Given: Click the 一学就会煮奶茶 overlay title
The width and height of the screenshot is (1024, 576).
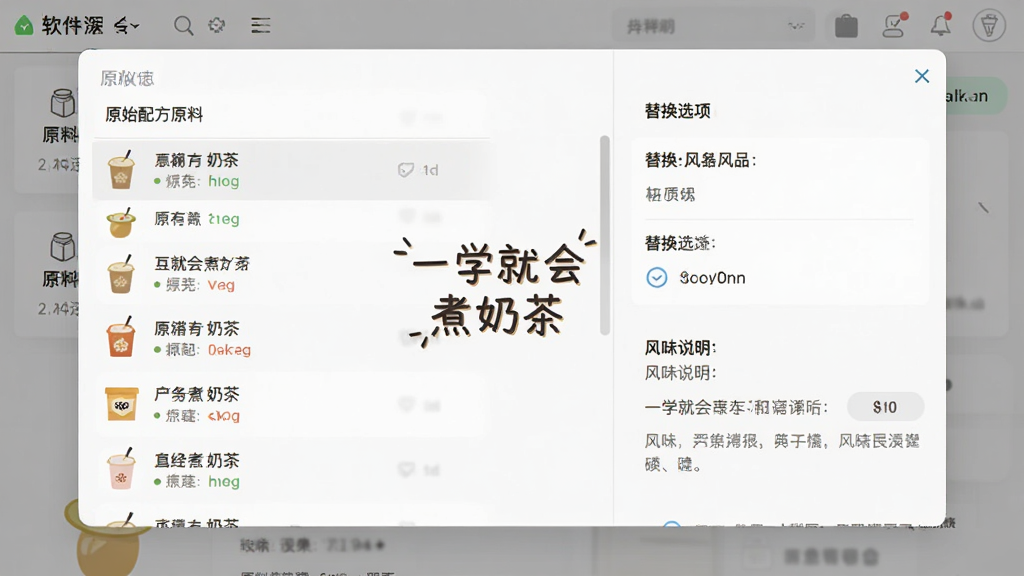Looking at the screenshot, I should tap(496, 291).
